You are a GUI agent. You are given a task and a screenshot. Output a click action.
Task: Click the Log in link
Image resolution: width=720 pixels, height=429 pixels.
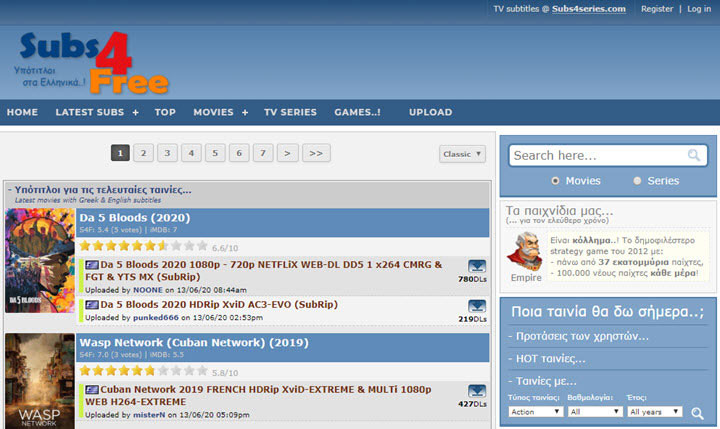click(x=699, y=9)
